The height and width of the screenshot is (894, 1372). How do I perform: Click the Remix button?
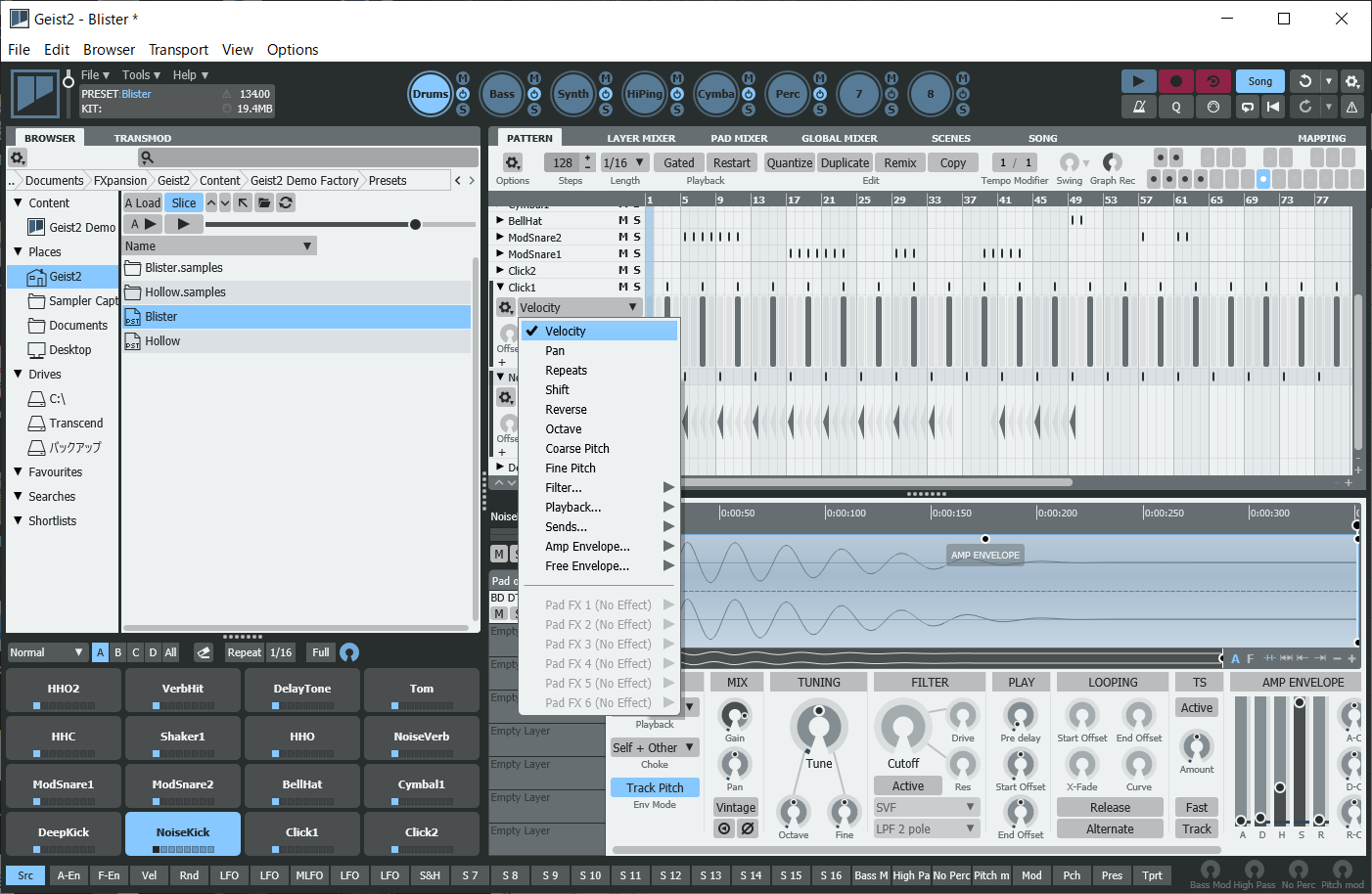click(x=900, y=163)
